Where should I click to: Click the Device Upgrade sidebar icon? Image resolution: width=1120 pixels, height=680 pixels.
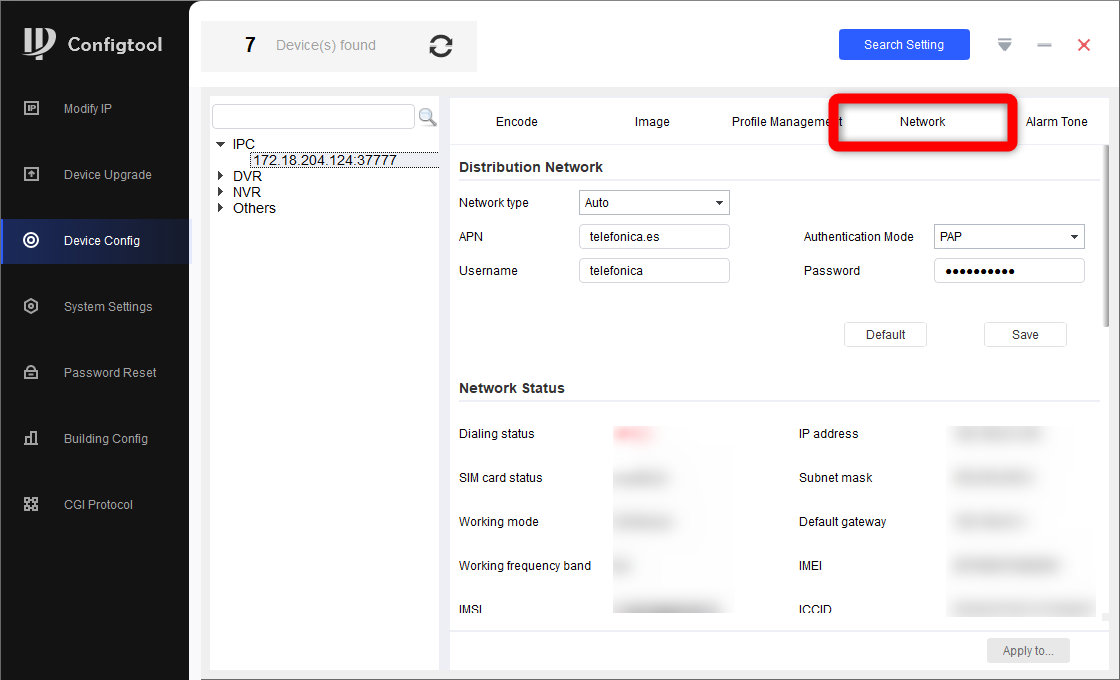31,174
